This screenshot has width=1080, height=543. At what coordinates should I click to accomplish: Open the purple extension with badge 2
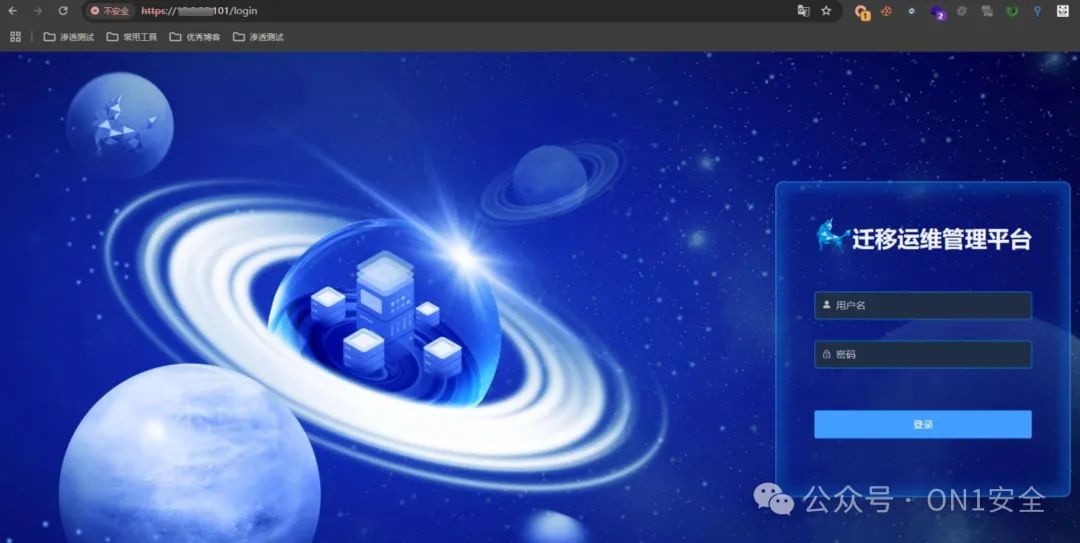937,12
